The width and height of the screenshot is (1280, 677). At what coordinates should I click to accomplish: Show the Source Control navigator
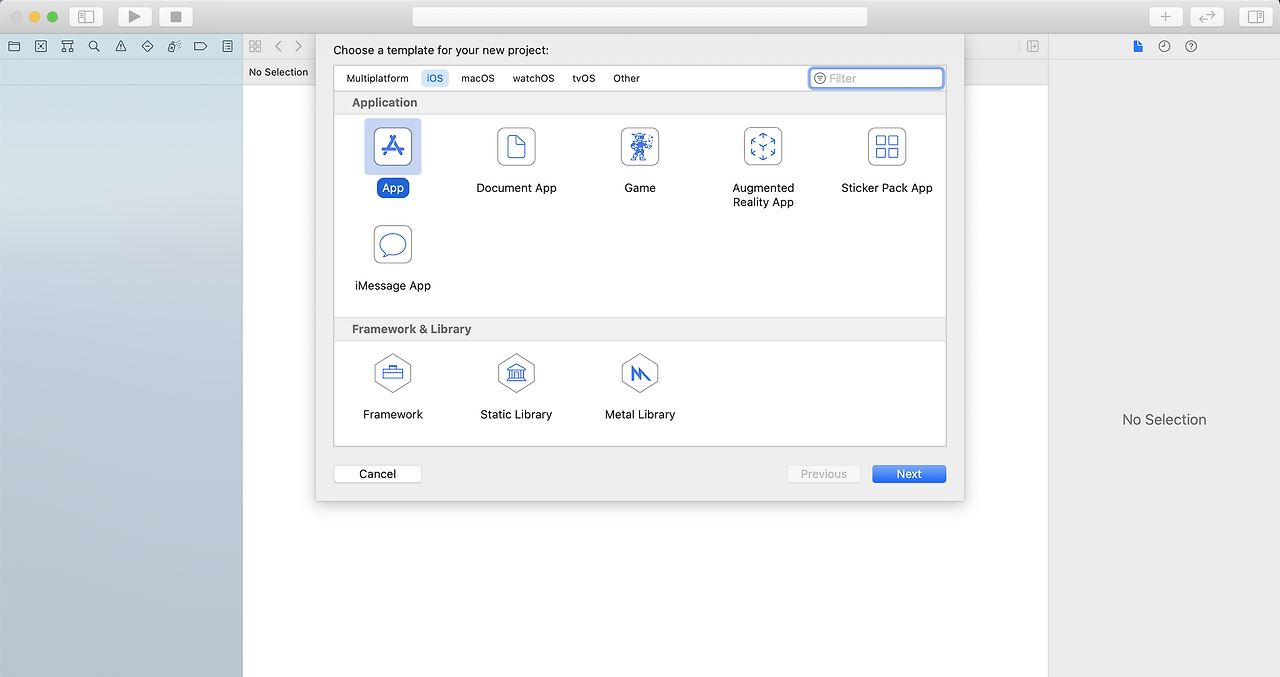coord(41,46)
